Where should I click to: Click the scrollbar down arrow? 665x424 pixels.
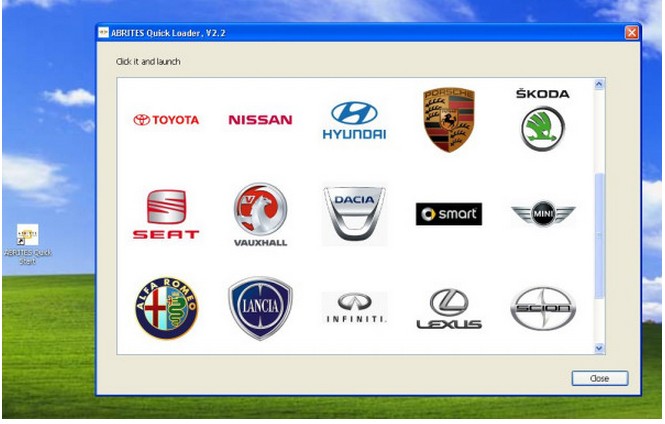coord(599,348)
